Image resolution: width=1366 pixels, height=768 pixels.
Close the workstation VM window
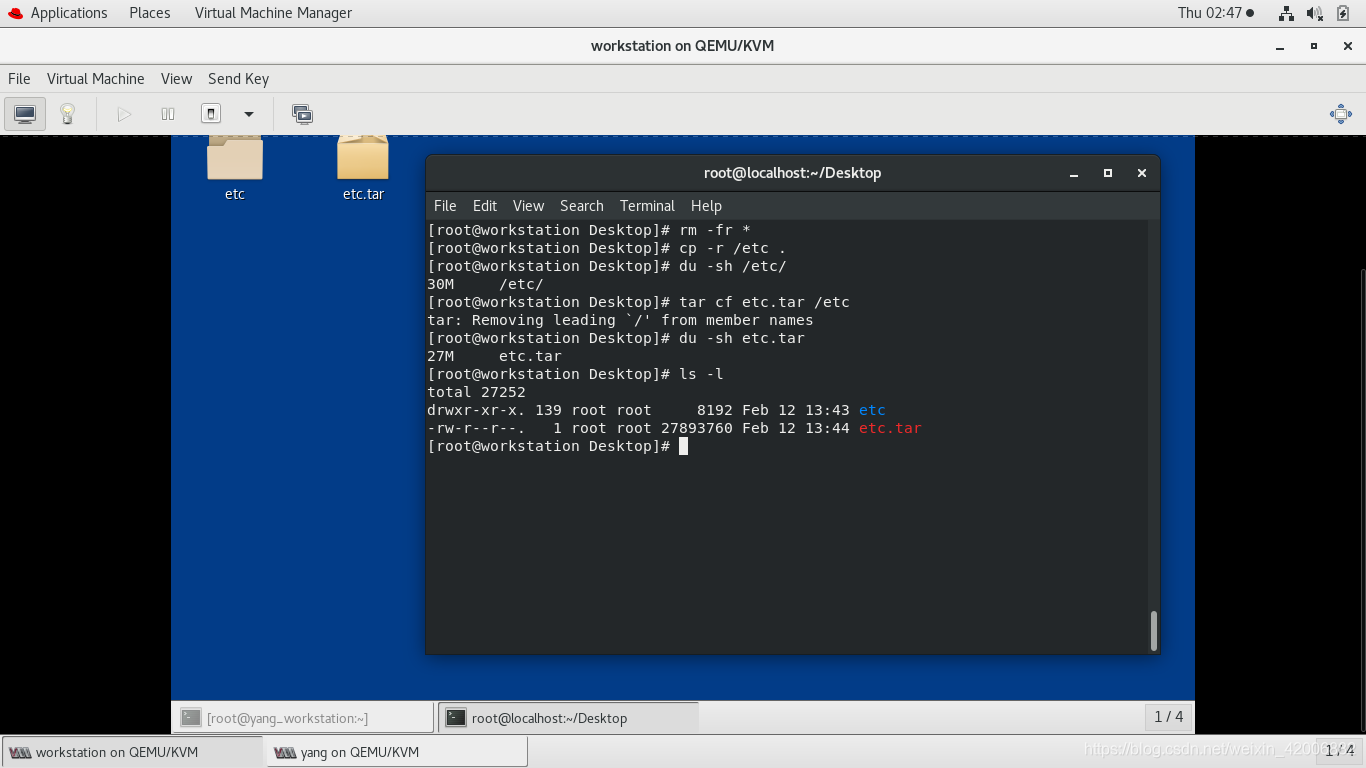pyautogui.click(x=1346, y=46)
